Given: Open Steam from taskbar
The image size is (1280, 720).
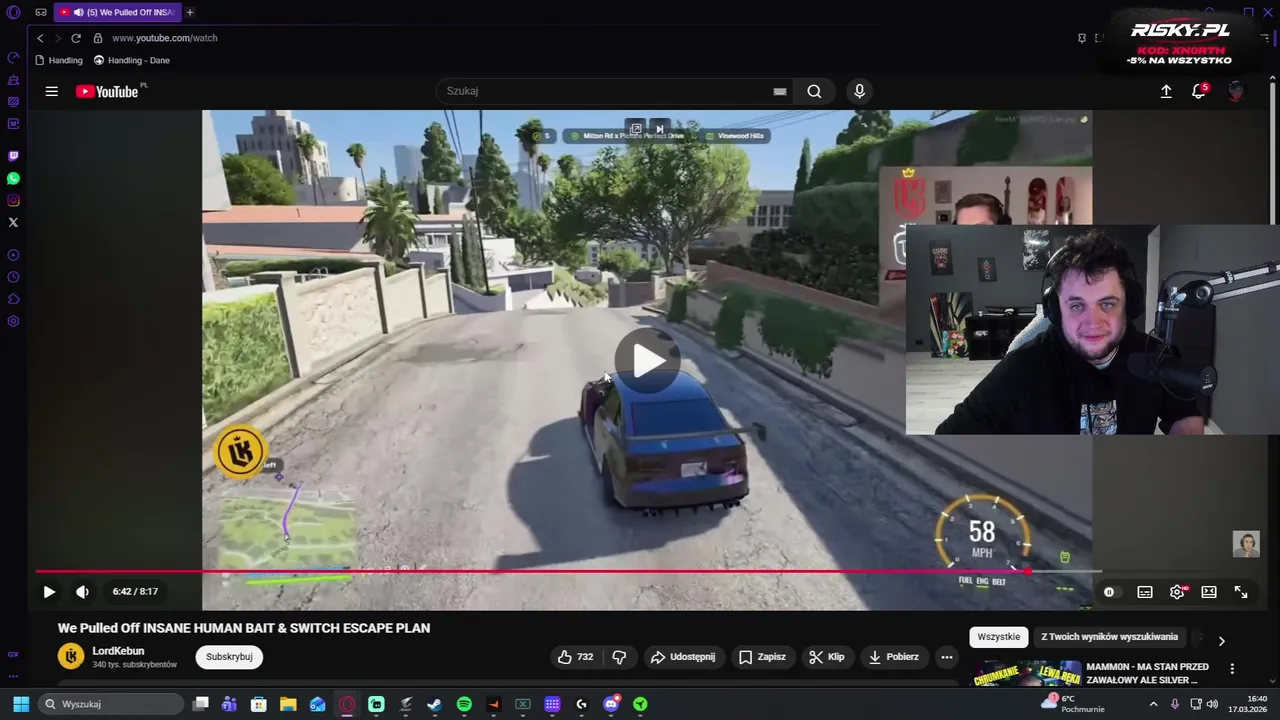Looking at the screenshot, I should pyautogui.click(x=434, y=704).
